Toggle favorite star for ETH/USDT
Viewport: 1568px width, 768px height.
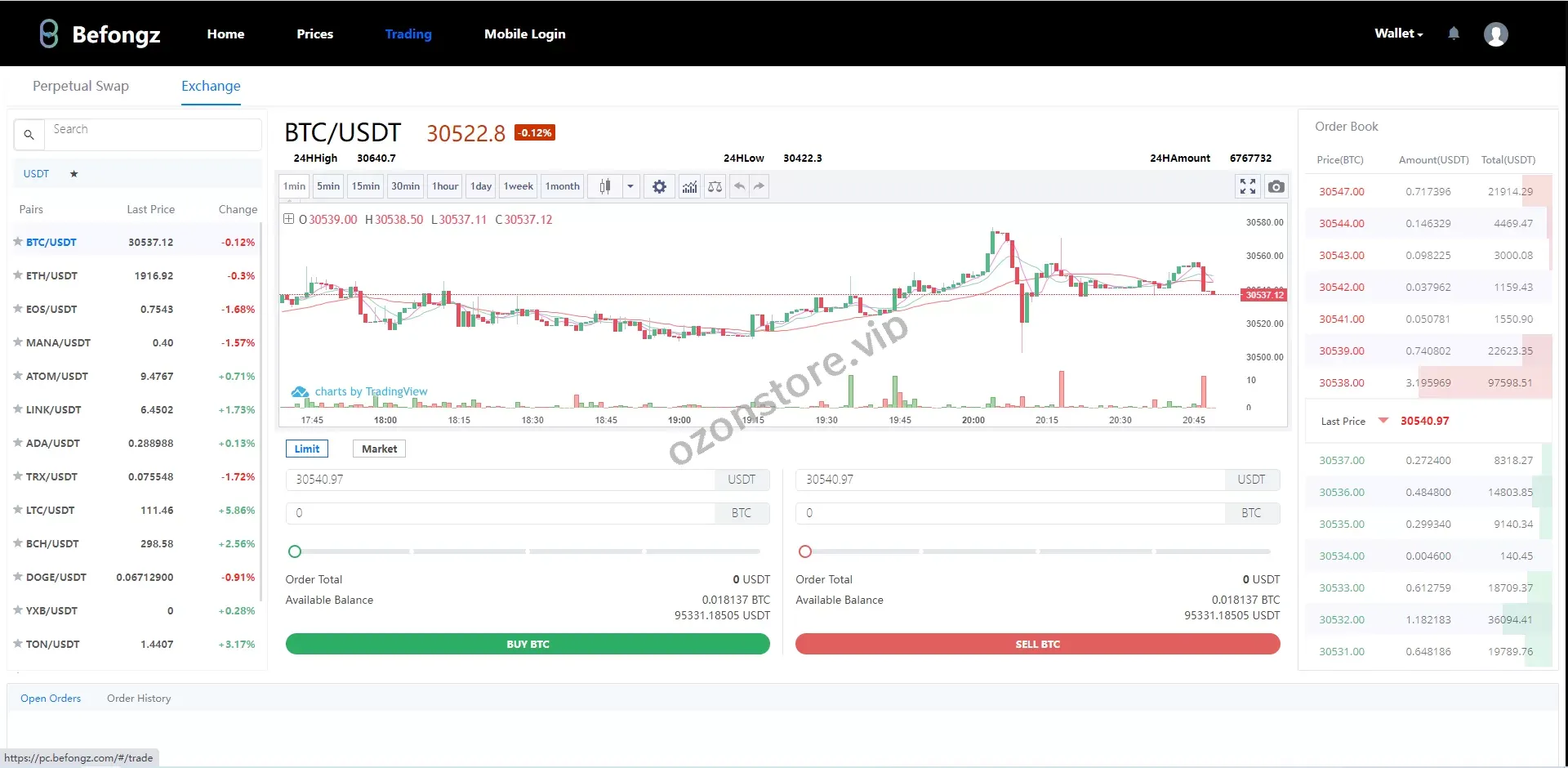18,276
